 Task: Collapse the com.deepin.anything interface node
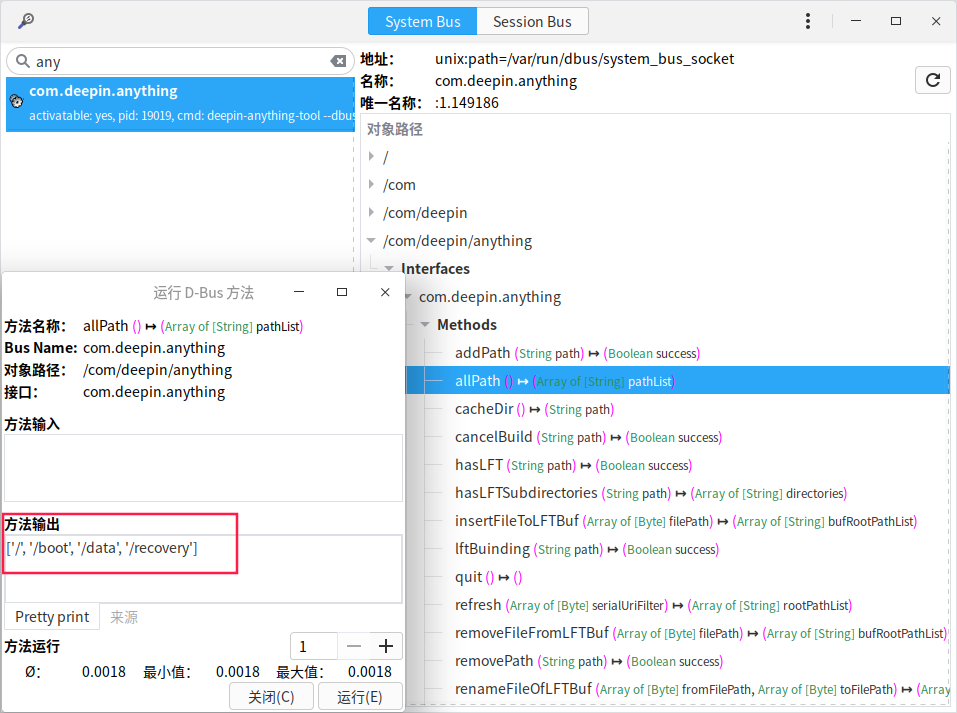[x=408, y=297]
